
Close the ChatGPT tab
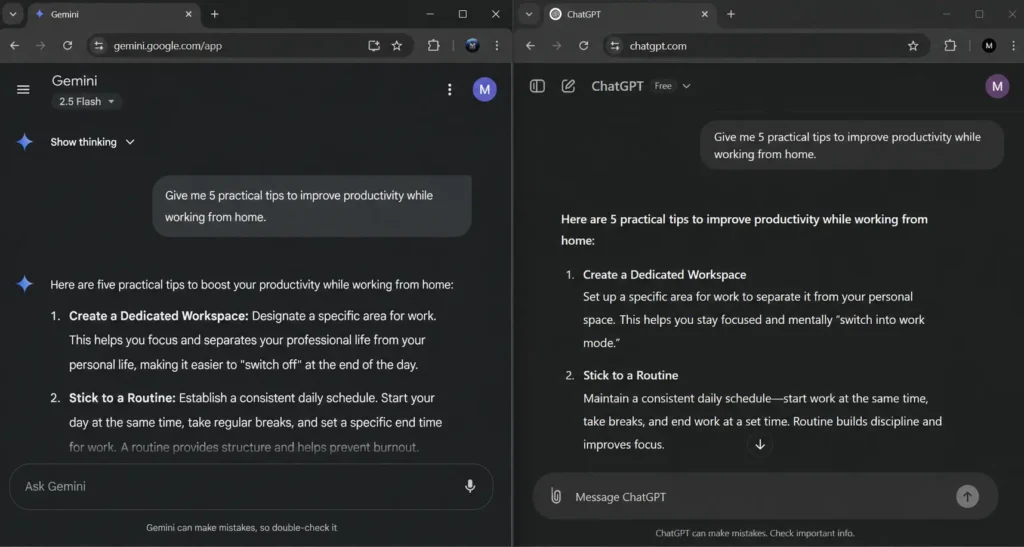(705, 14)
